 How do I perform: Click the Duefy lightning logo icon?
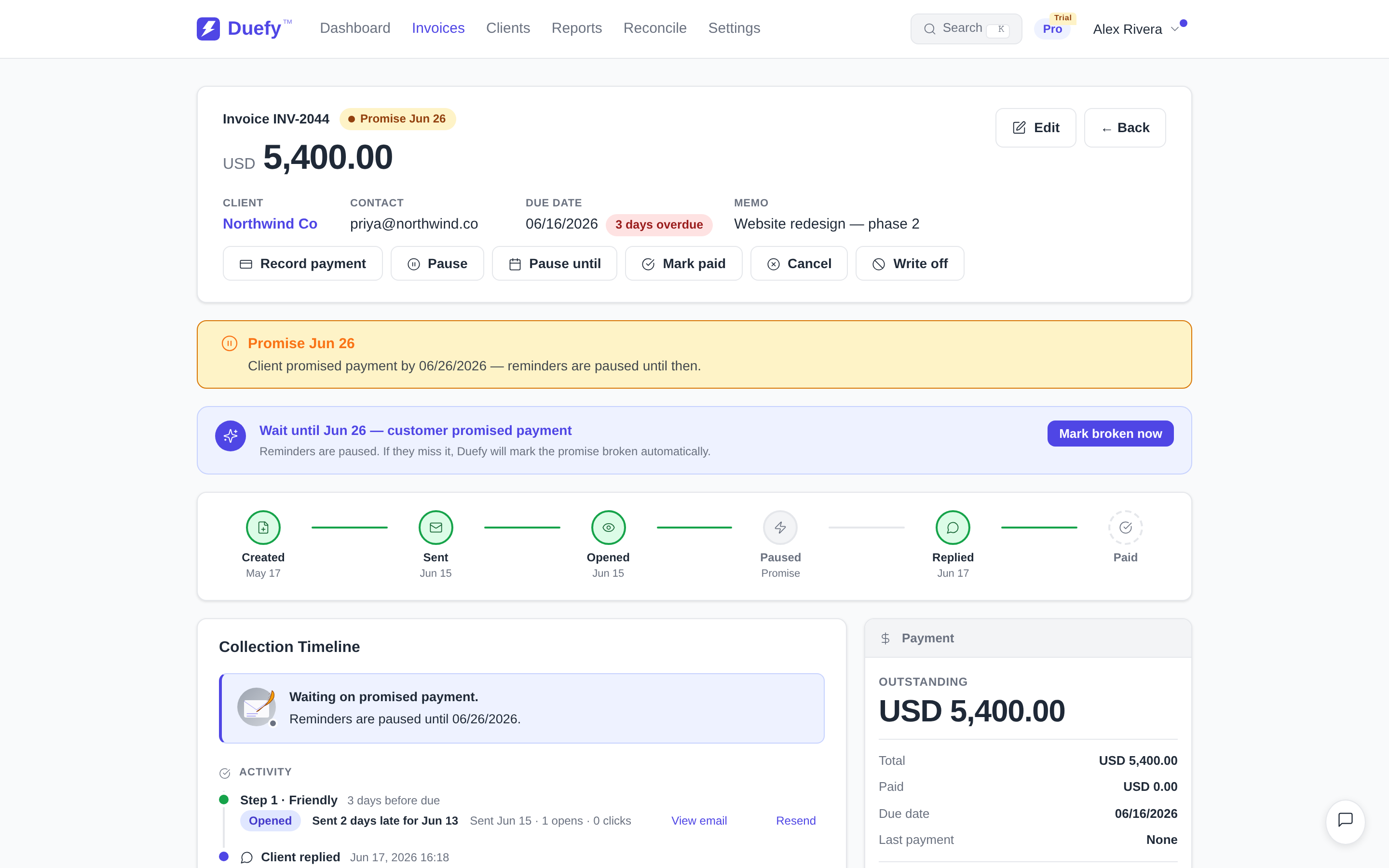click(x=208, y=28)
